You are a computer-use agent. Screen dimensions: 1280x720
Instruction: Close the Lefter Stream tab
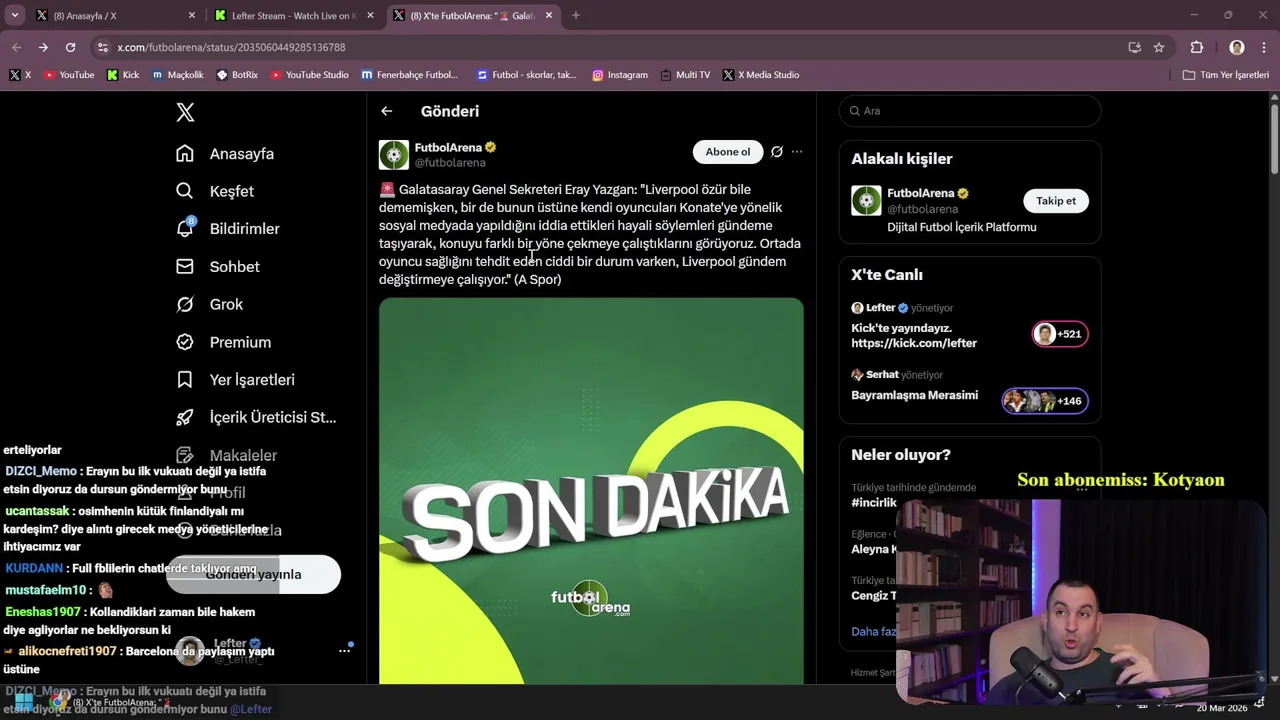370,16
